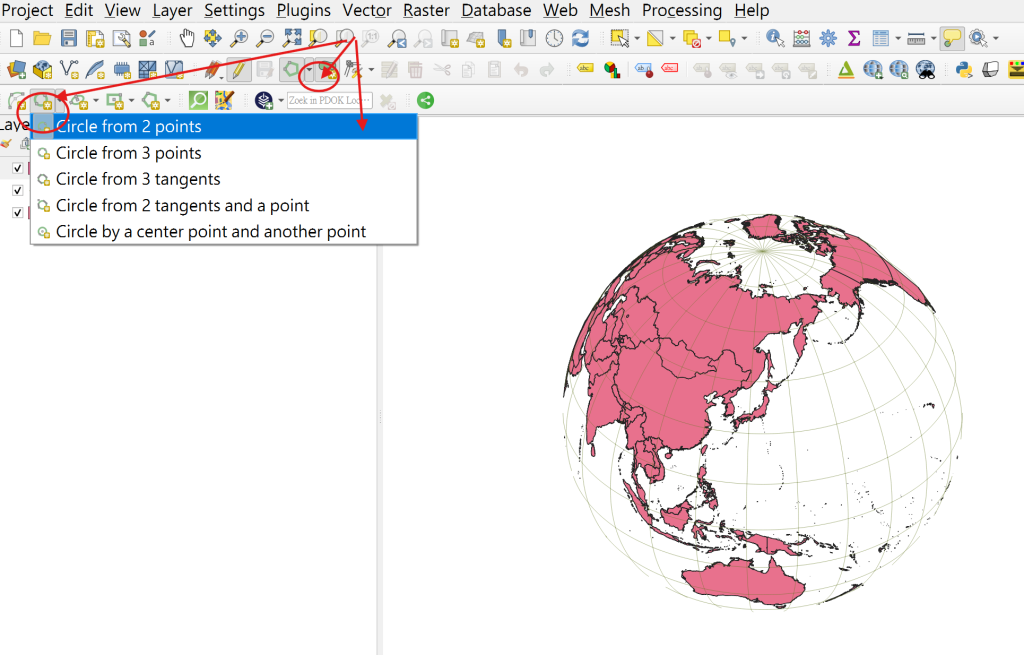Open a project with the folder icon
This screenshot has width=1024, height=655.
[42, 39]
